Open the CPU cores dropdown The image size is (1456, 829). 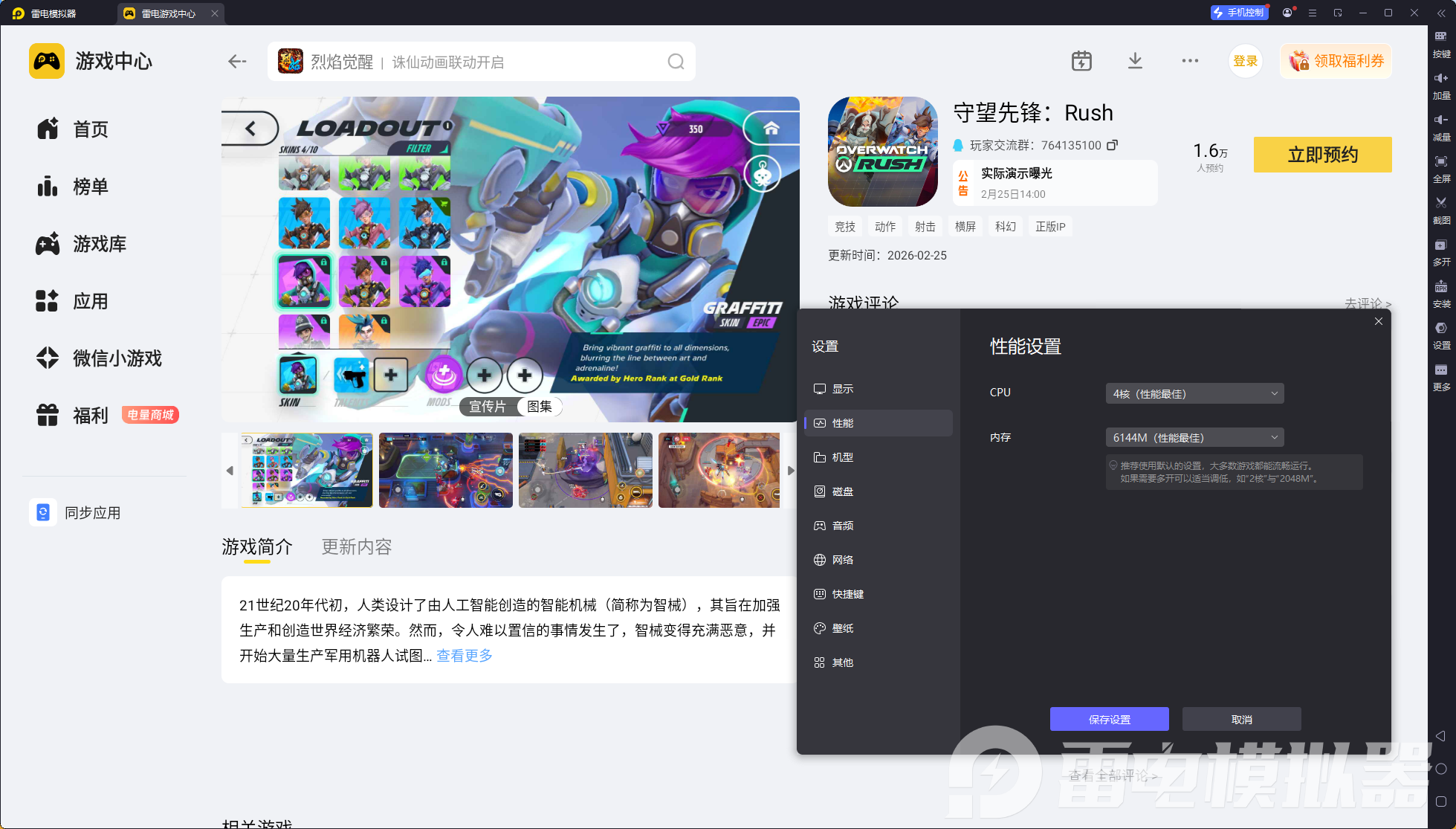1194,393
